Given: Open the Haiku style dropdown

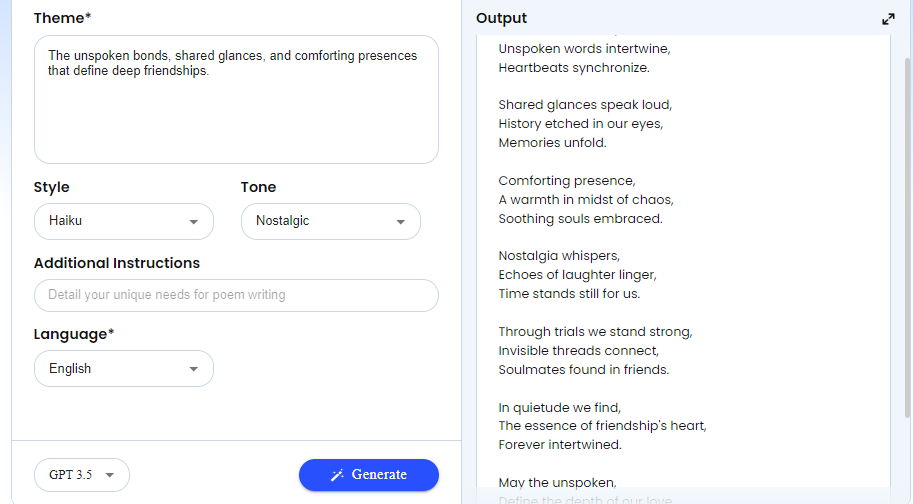Looking at the screenshot, I should 124,221.
